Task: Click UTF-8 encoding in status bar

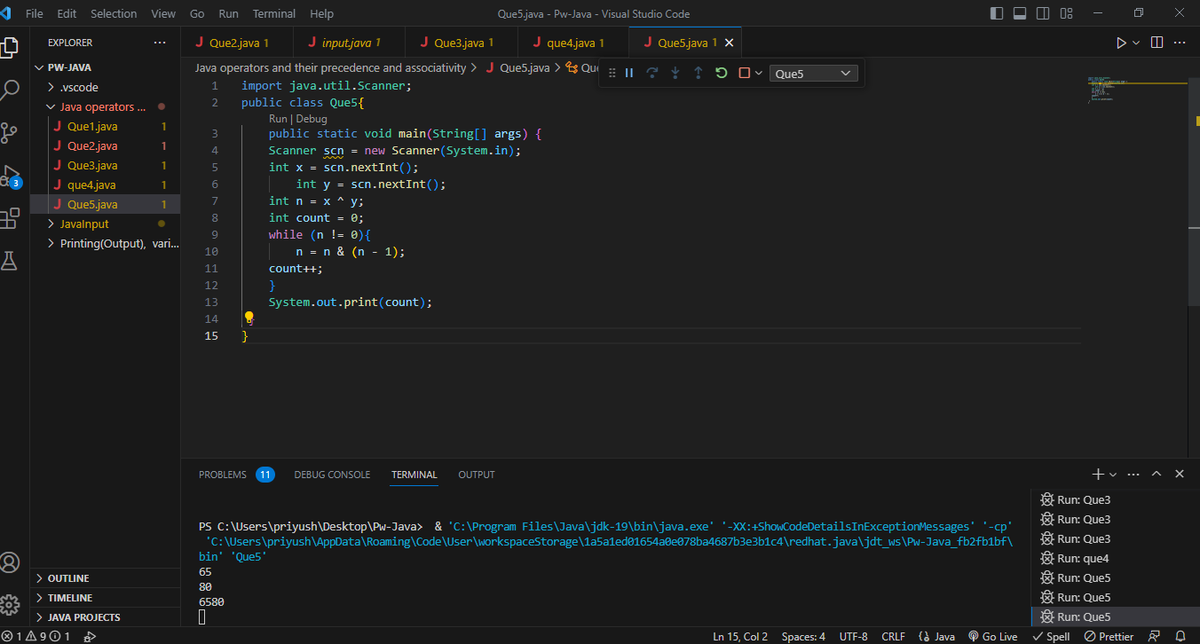Action: (x=853, y=636)
